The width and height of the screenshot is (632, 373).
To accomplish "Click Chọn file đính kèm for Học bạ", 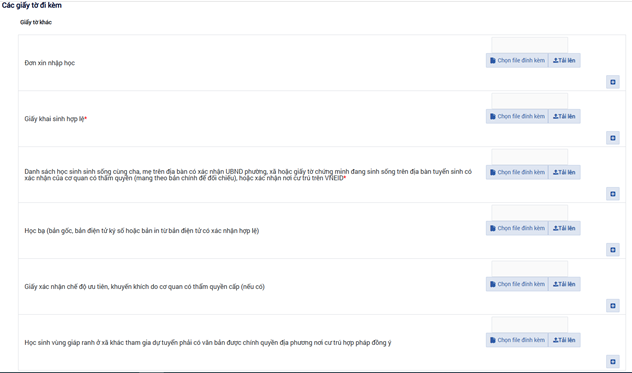I will coord(517,228).
